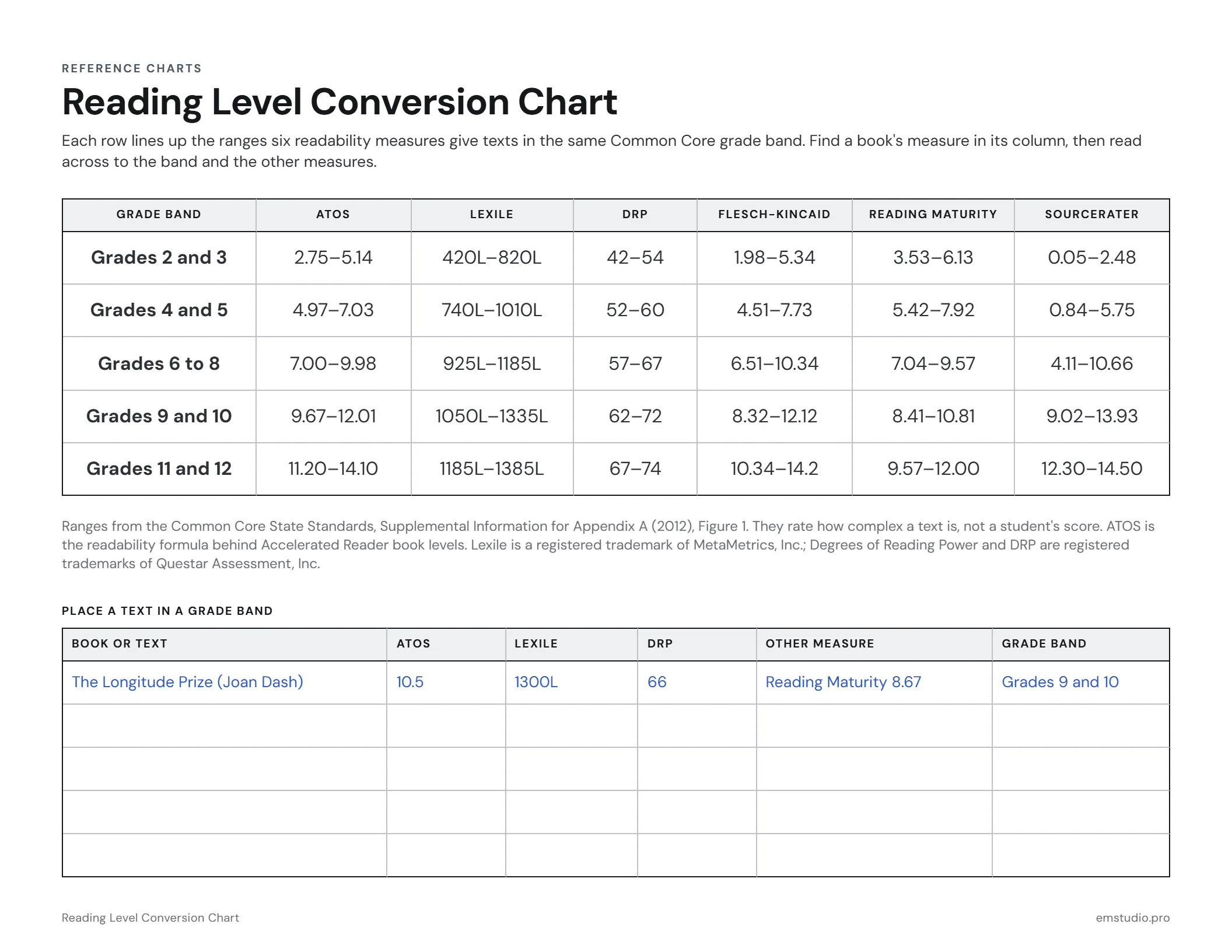1232x952 pixels.
Task: Click the 'Reading Maturity 8.67' entry
Action: tap(843, 682)
